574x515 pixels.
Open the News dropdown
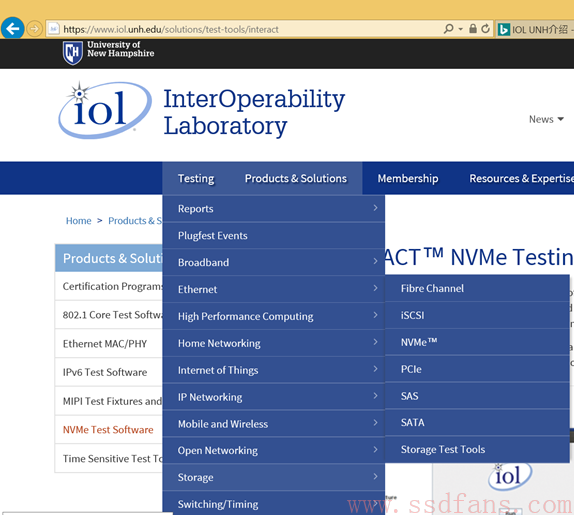point(546,119)
